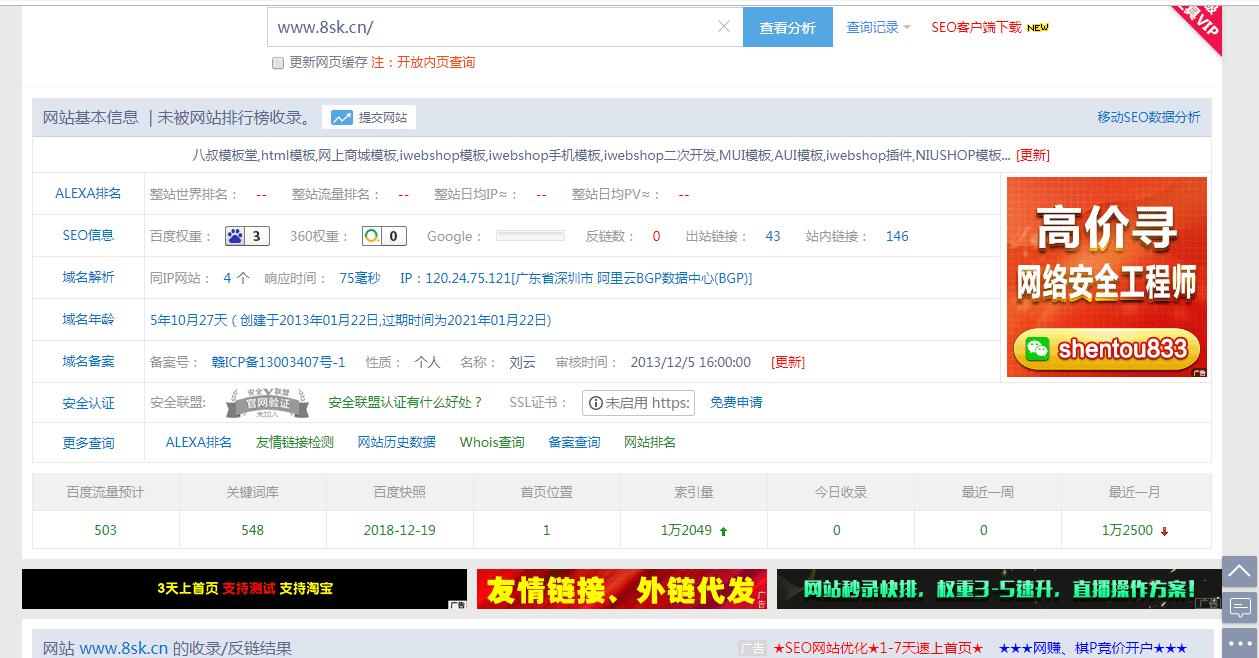Viewport: 1259px width, 658px height.
Task: Click the red 更新 link in 域名备案 row
Action: pyautogui.click(x=788, y=362)
